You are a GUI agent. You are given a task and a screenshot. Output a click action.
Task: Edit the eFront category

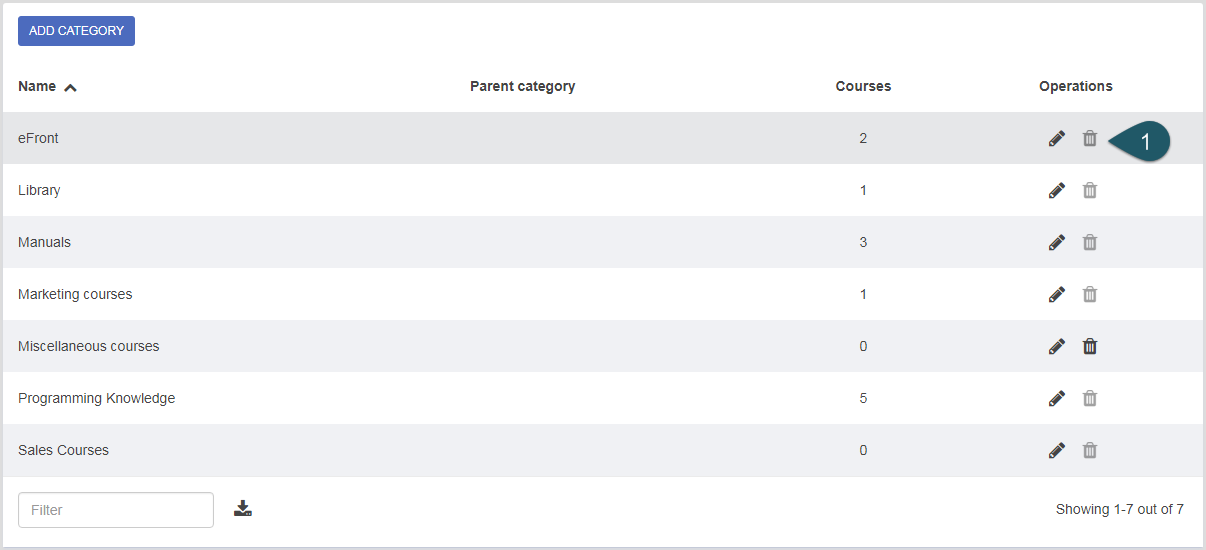[1057, 139]
